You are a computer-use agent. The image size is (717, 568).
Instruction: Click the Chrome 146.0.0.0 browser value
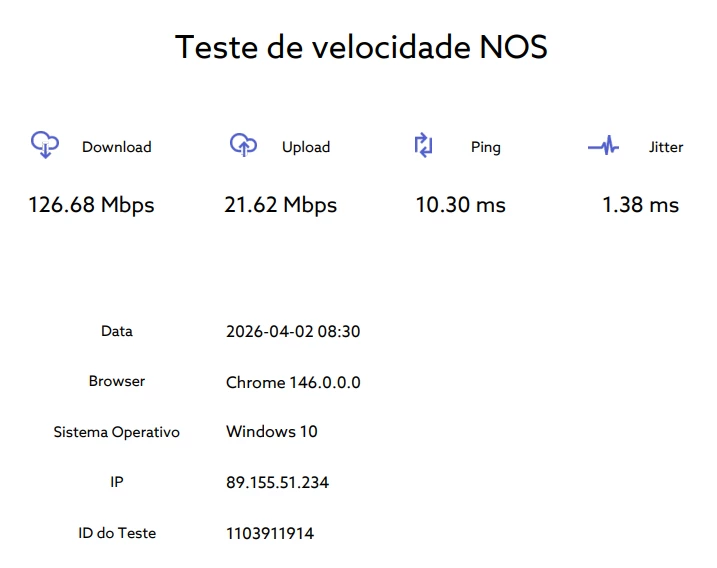point(293,382)
